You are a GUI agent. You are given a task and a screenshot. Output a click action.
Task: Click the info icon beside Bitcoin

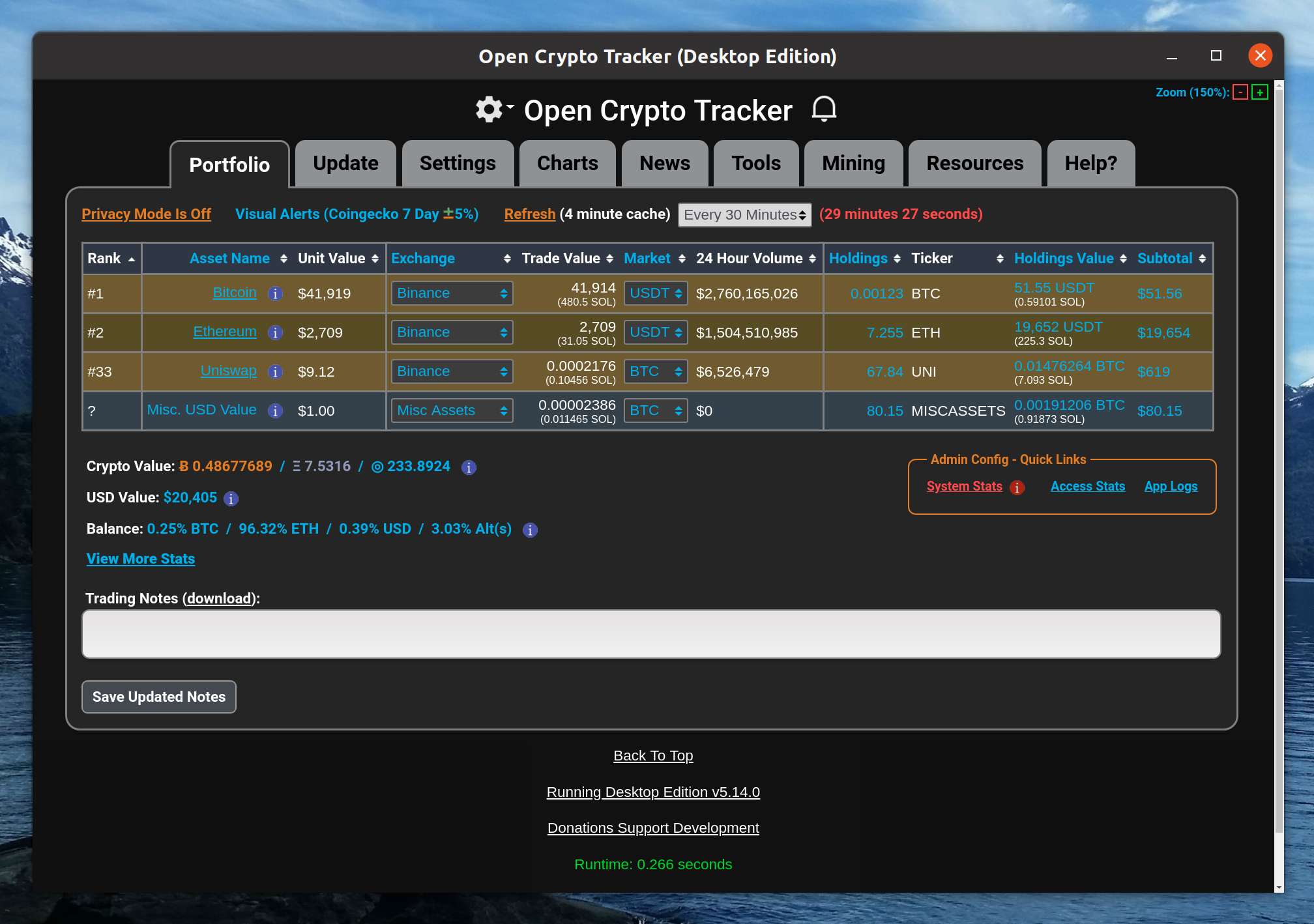point(275,294)
